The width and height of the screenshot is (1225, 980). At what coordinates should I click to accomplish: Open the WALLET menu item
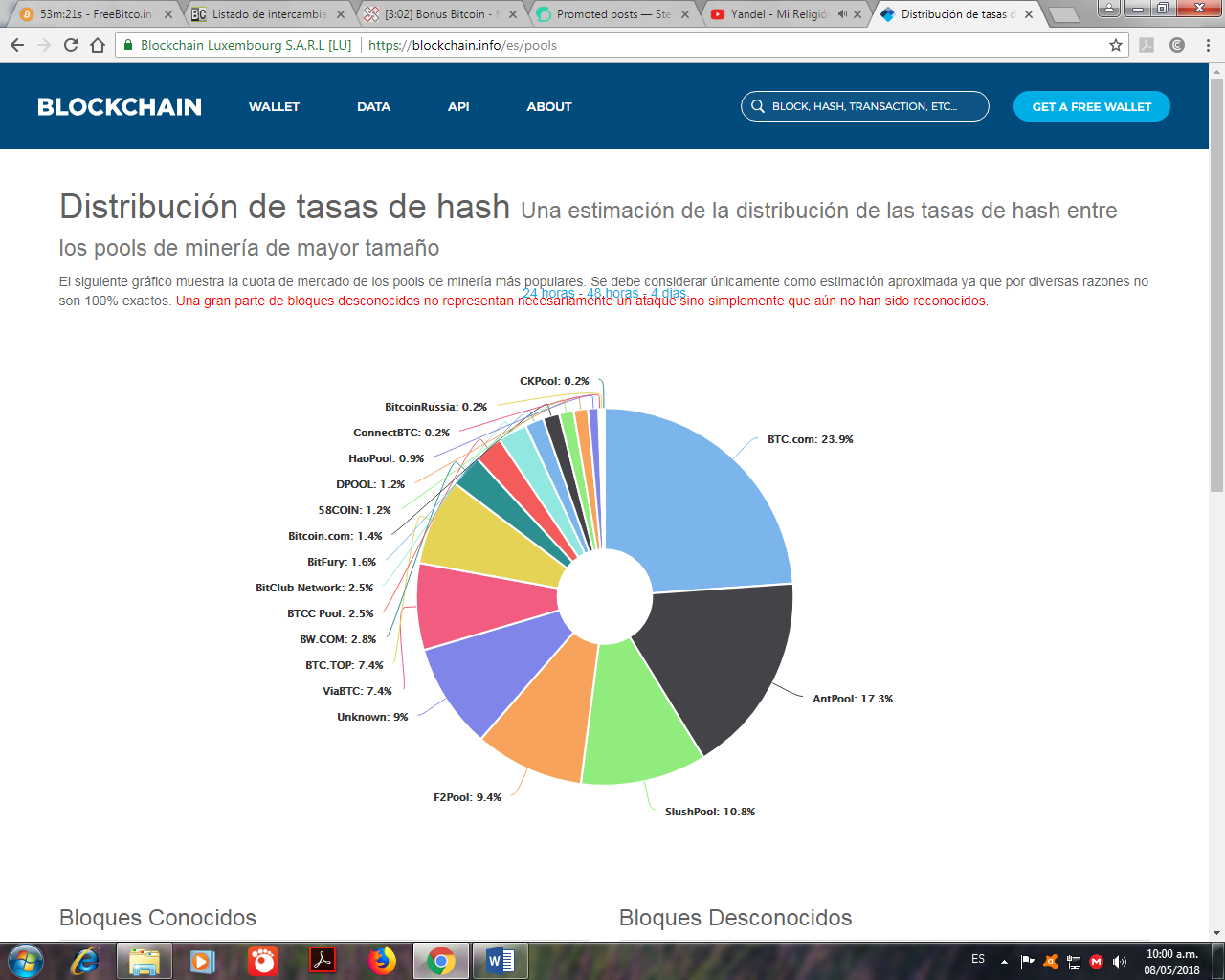coord(274,106)
